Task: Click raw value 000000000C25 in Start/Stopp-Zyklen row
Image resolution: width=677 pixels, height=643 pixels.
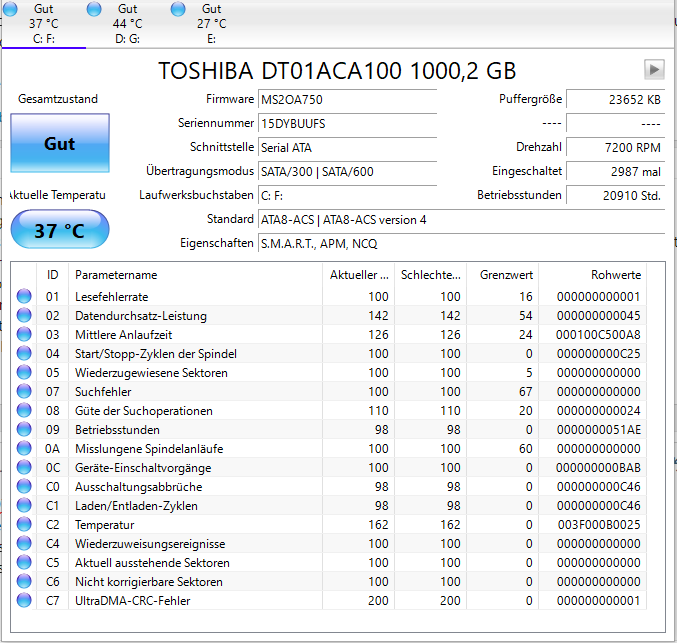Action: [598, 354]
